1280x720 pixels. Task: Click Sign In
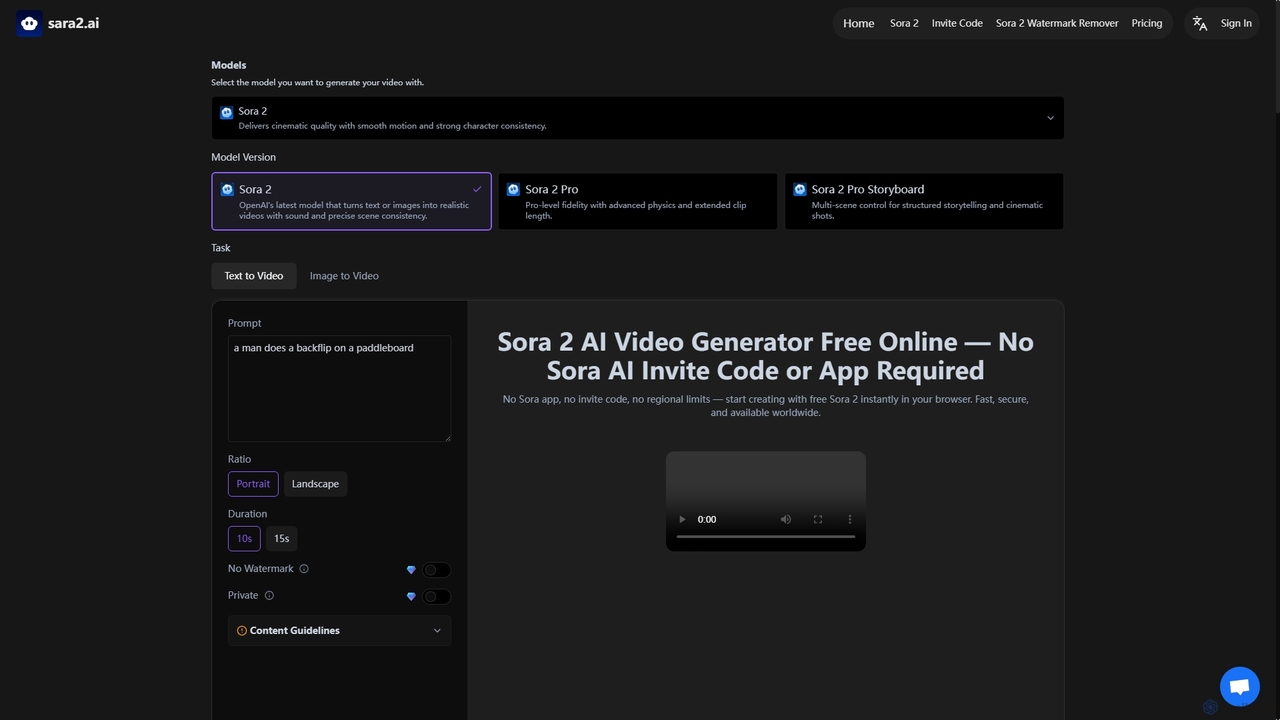[x=1236, y=23]
